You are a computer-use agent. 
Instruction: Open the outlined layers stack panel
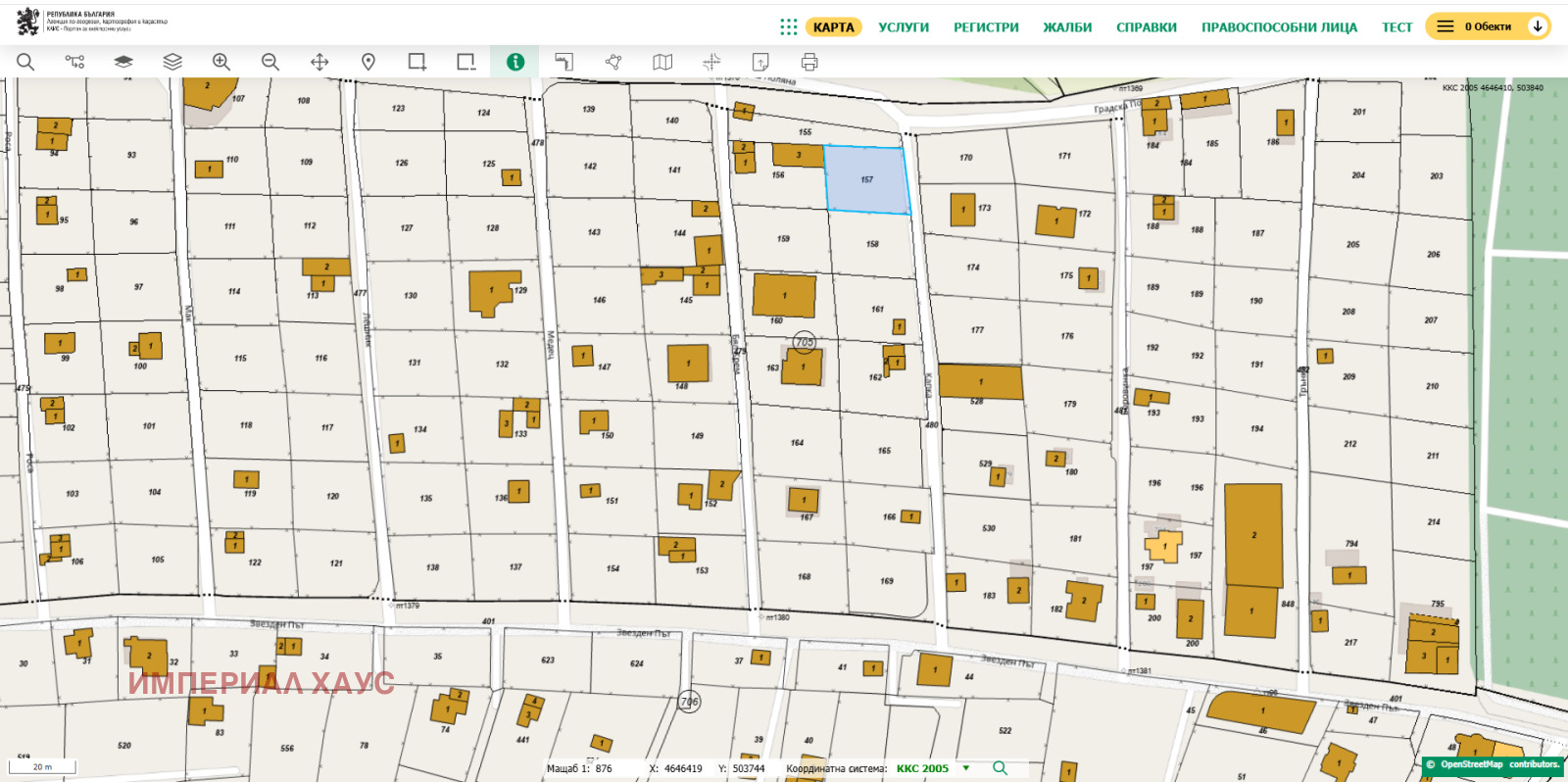point(172,62)
